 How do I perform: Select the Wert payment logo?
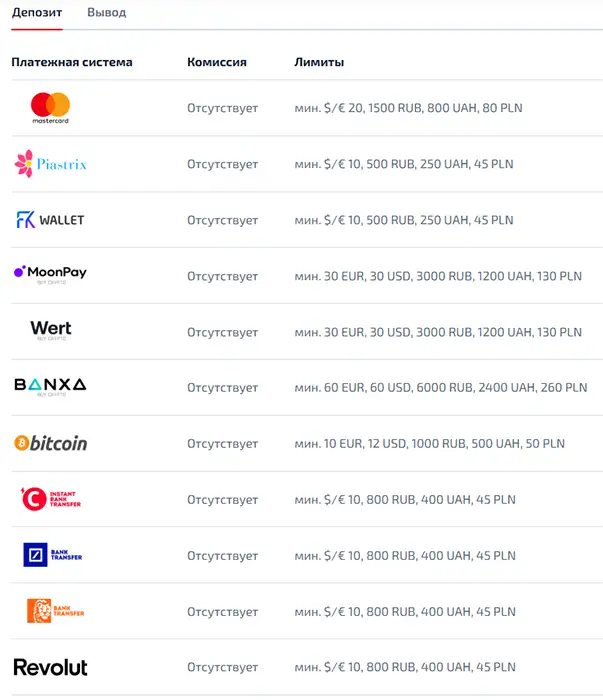point(51,330)
